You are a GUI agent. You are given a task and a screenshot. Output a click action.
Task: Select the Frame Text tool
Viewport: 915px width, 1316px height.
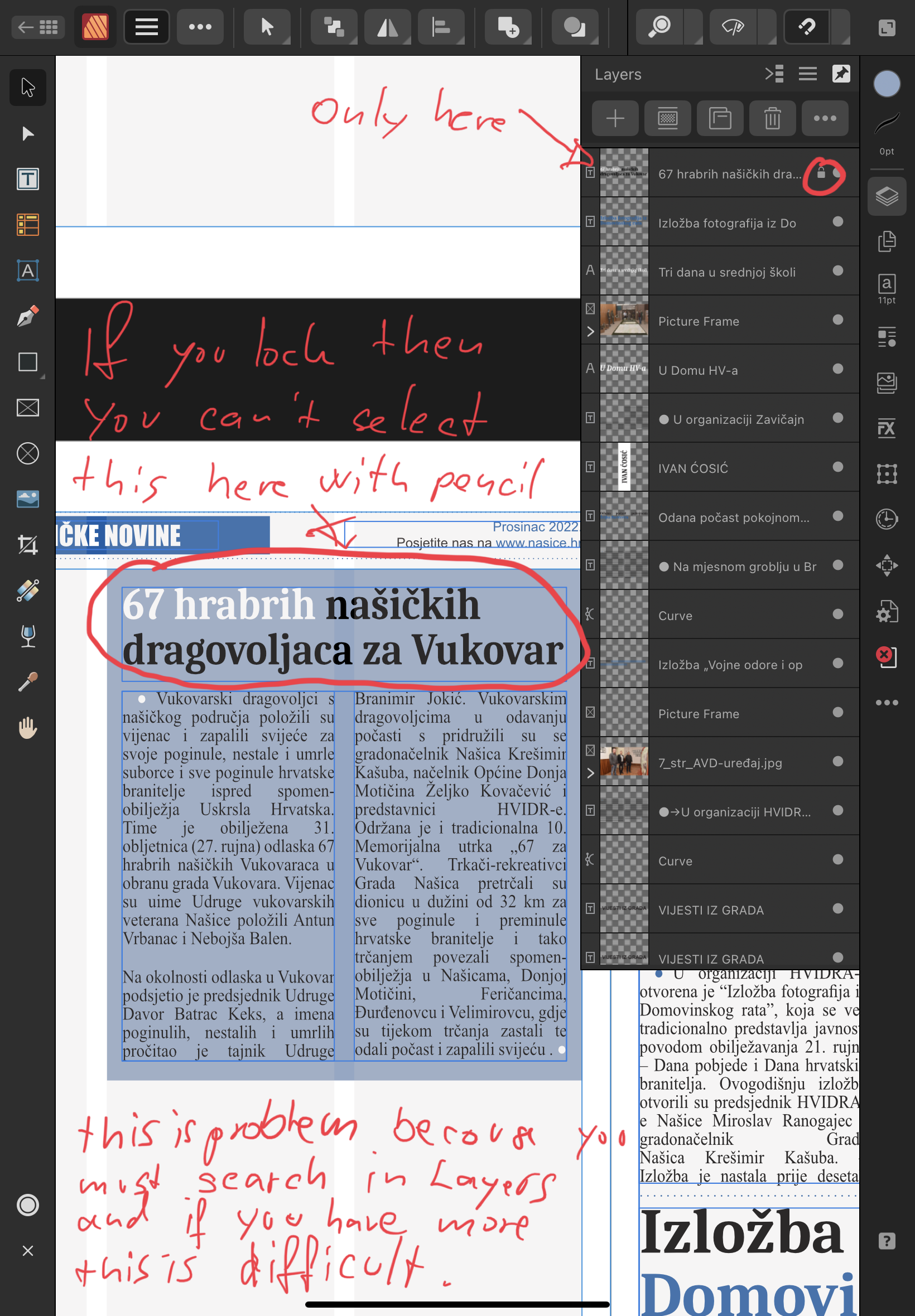[27, 180]
